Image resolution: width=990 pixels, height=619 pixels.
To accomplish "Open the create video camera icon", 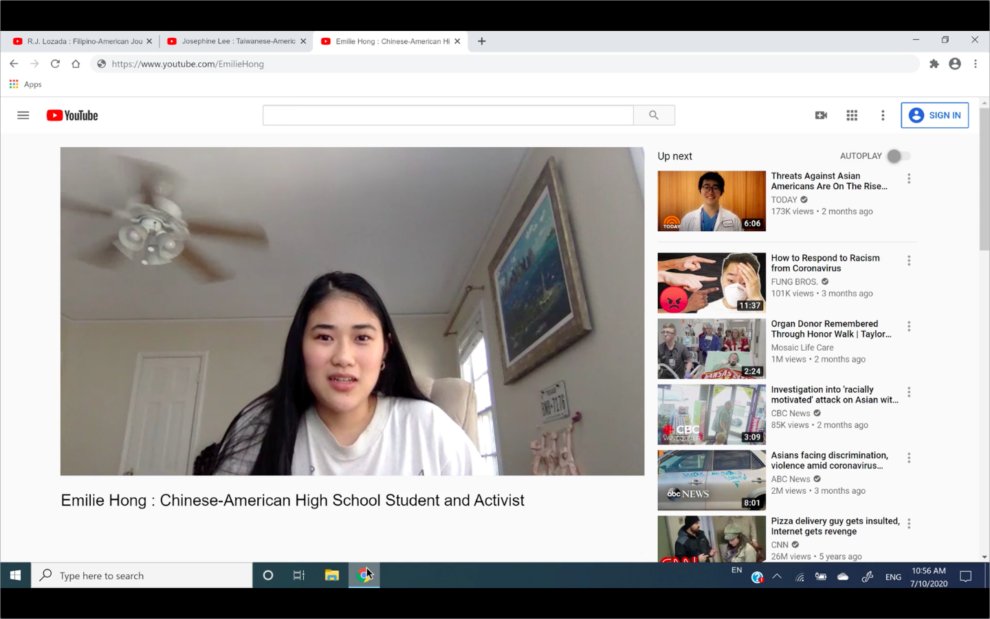I will pyautogui.click(x=821, y=115).
